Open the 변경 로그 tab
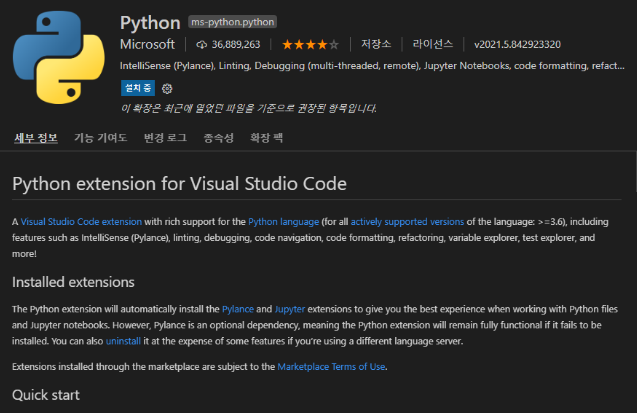This screenshot has height=413, width=637. click(x=165, y=138)
